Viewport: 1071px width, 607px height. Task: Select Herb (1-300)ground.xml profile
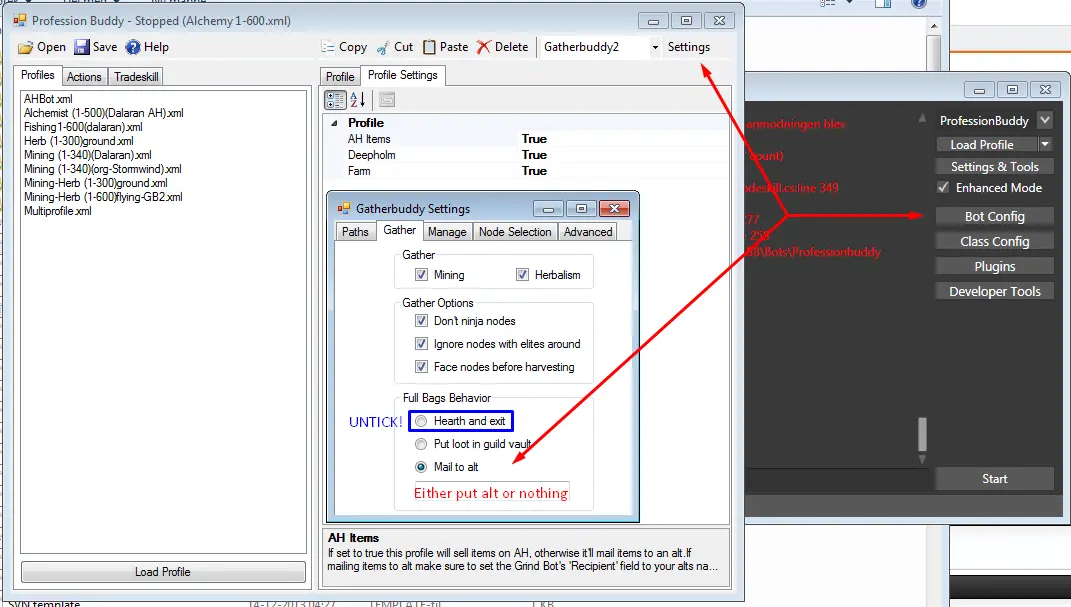click(x=79, y=141)
